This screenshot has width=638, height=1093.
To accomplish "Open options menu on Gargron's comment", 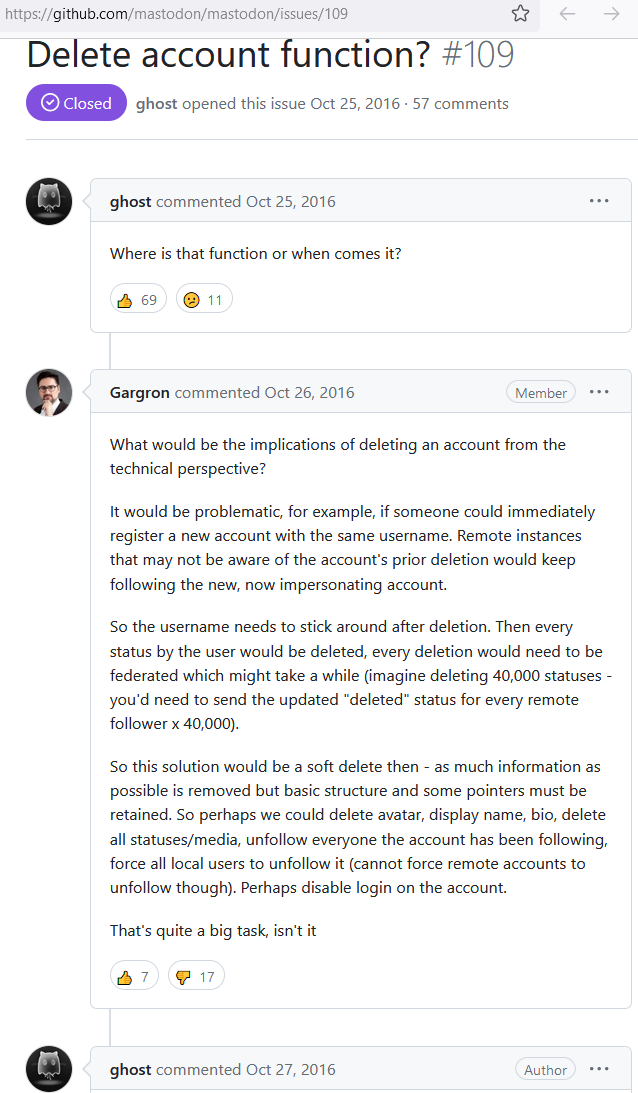I will pyautogui.click(x=599, y=392).
